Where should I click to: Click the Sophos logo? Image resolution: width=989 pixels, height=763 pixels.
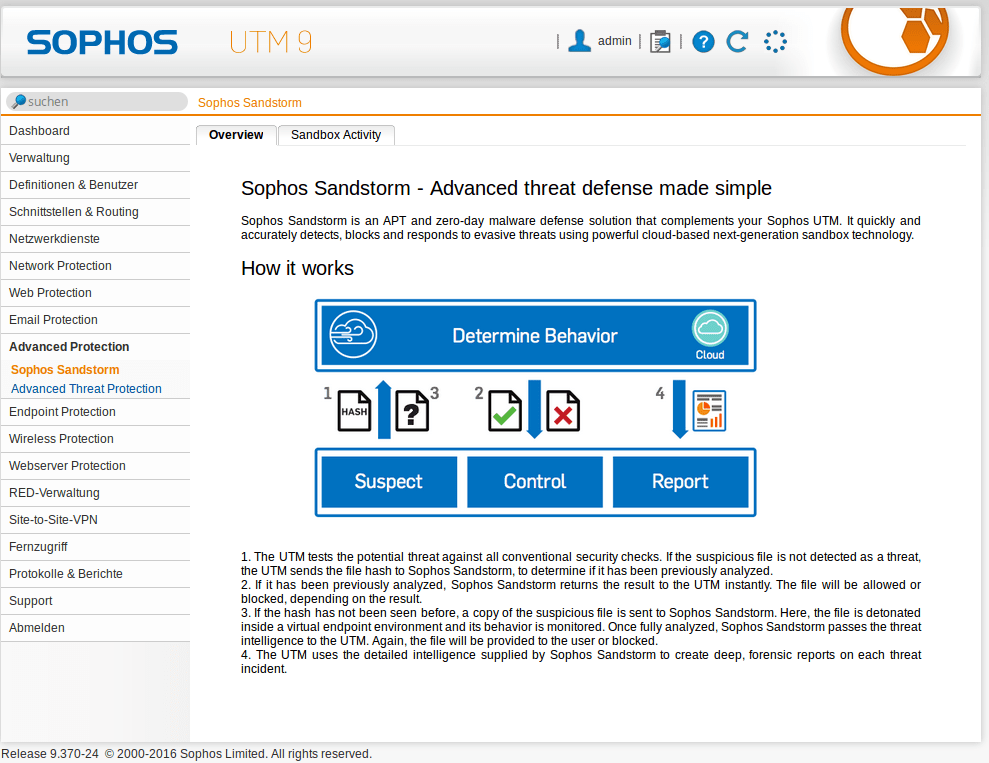click(x=102, y=42)
